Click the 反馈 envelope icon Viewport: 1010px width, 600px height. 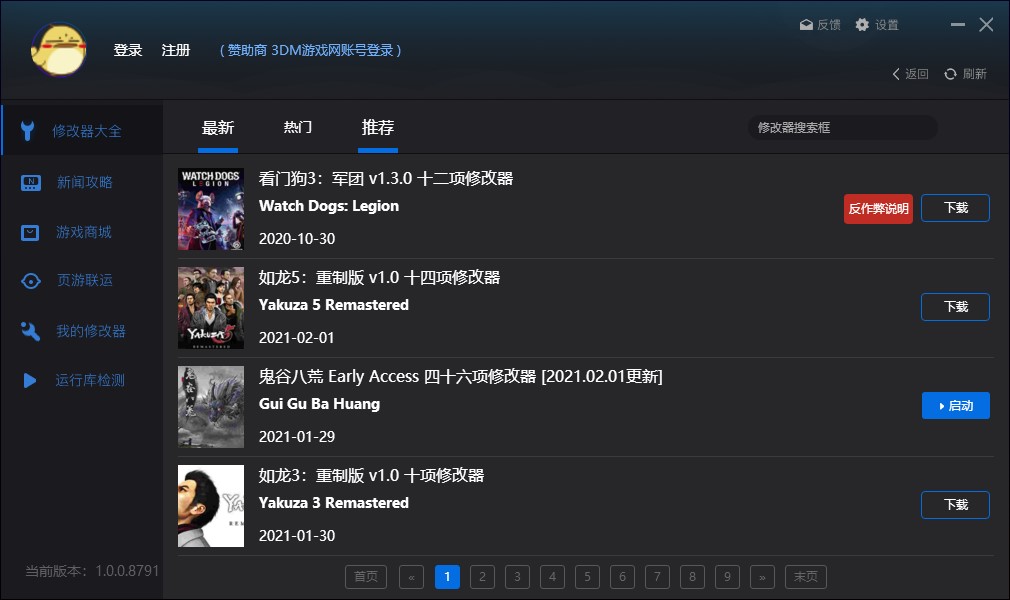(806, 24)
